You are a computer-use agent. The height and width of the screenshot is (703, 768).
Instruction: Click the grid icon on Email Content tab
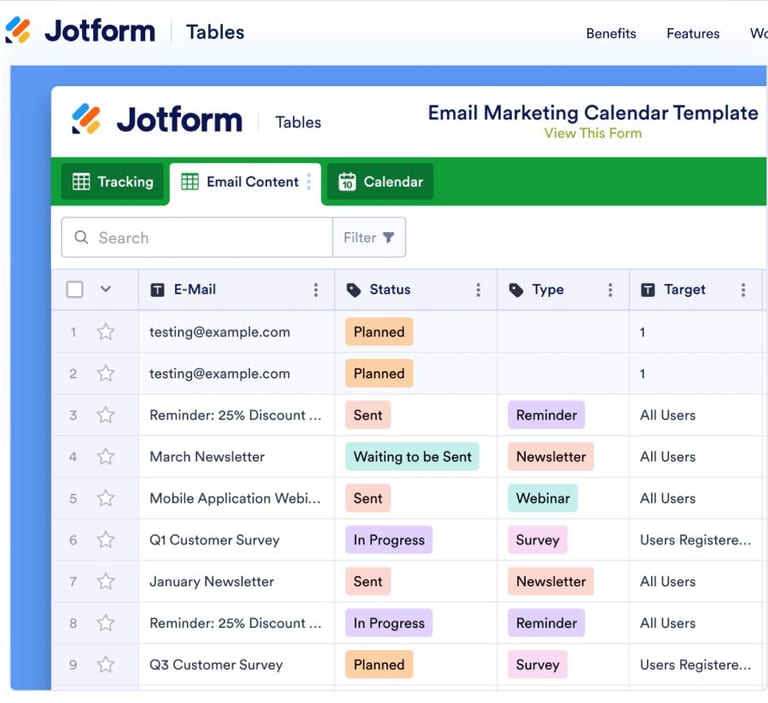[x=190, y=182]
